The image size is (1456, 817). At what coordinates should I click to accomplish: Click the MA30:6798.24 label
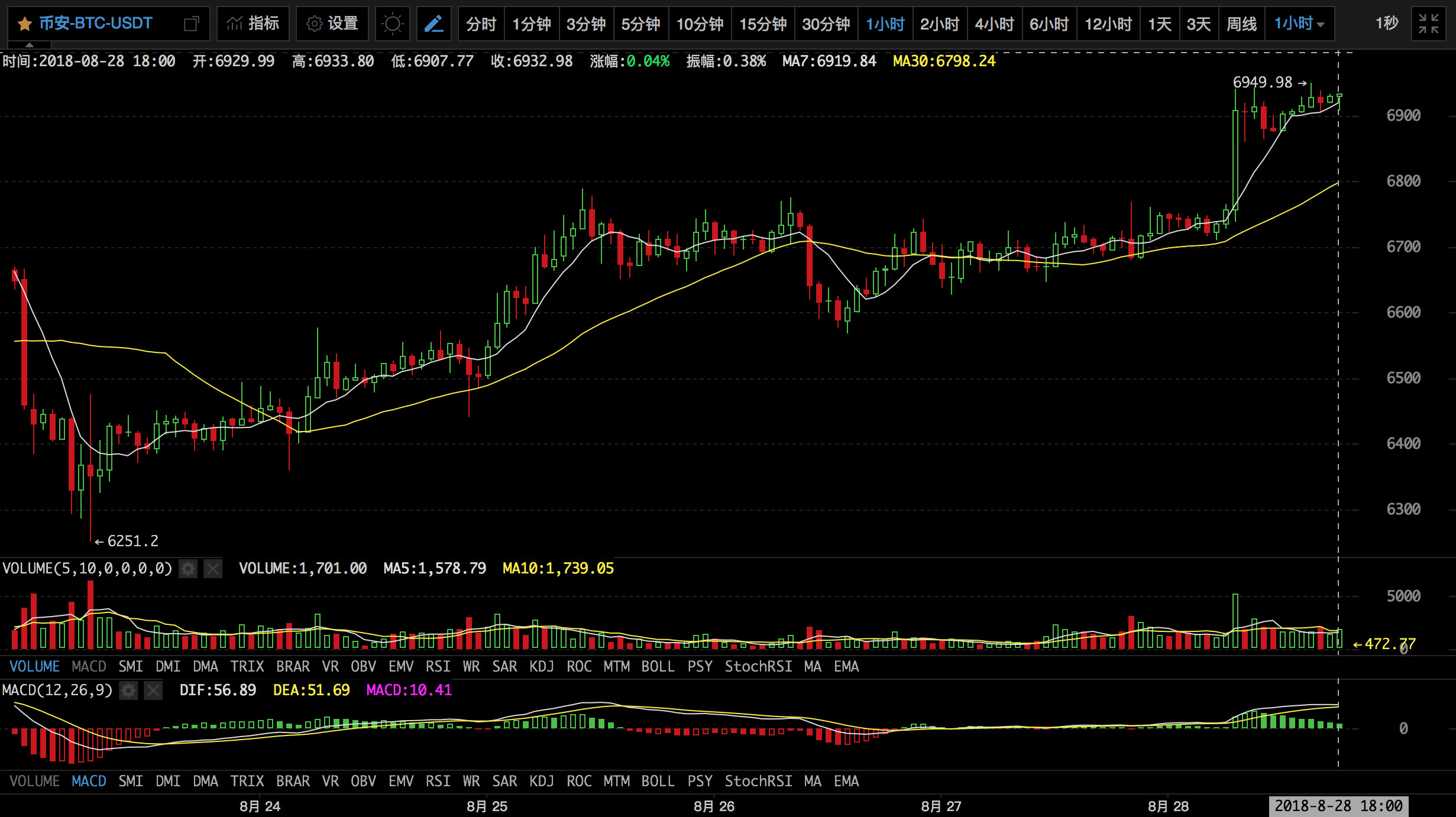point(944,61)
